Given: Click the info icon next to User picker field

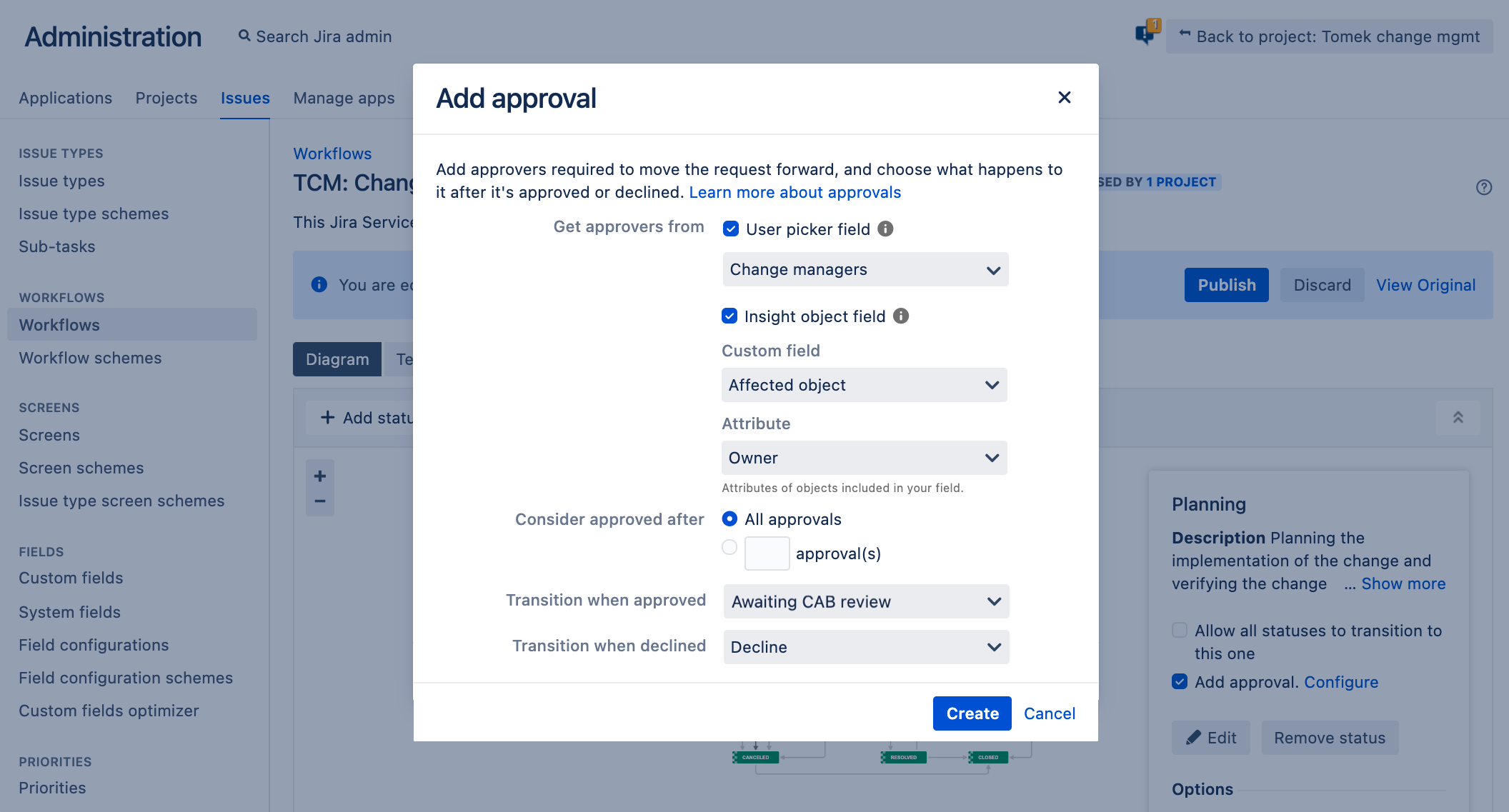Looking at the screenshot, I should tap(884, 229).
